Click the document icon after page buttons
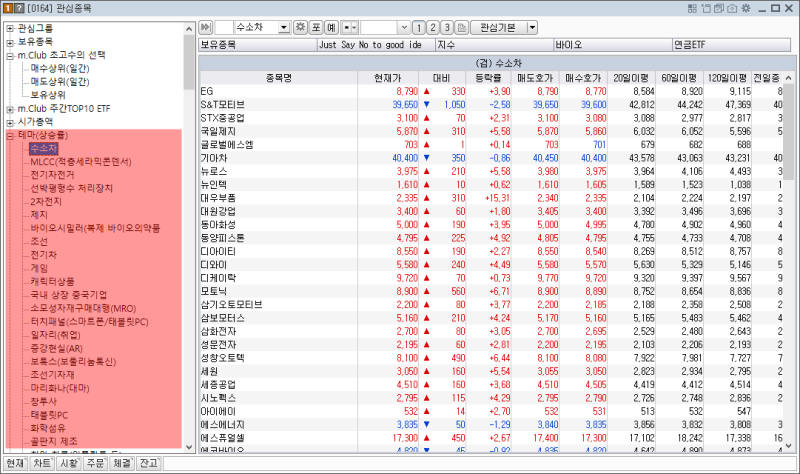Image resolution: width=800 pixels, height=474 pixels. coord(461,28)
